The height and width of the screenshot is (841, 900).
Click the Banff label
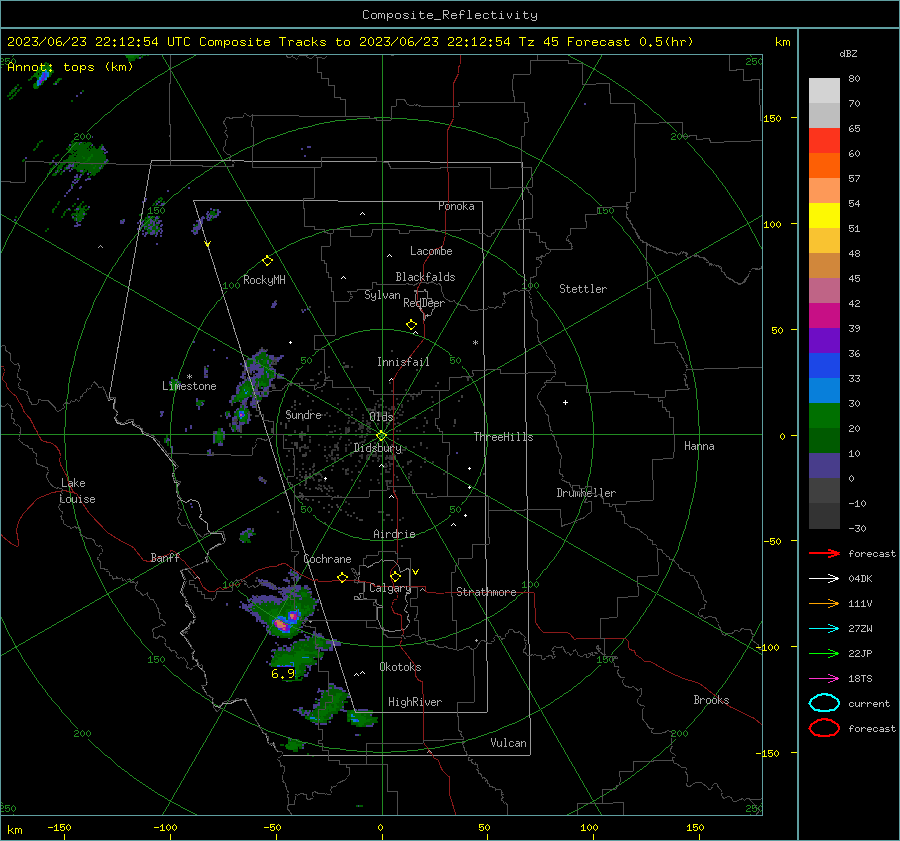tap(165, 557)
